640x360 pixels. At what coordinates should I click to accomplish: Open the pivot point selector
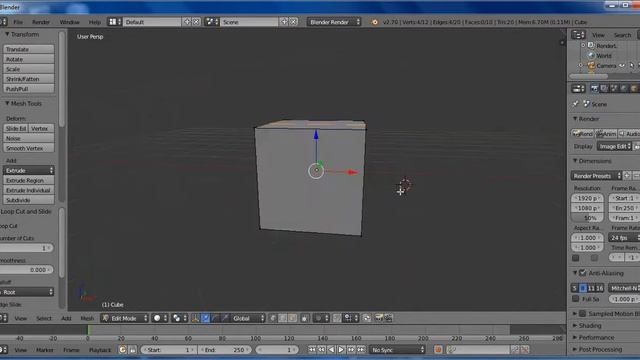pos(179,318)
